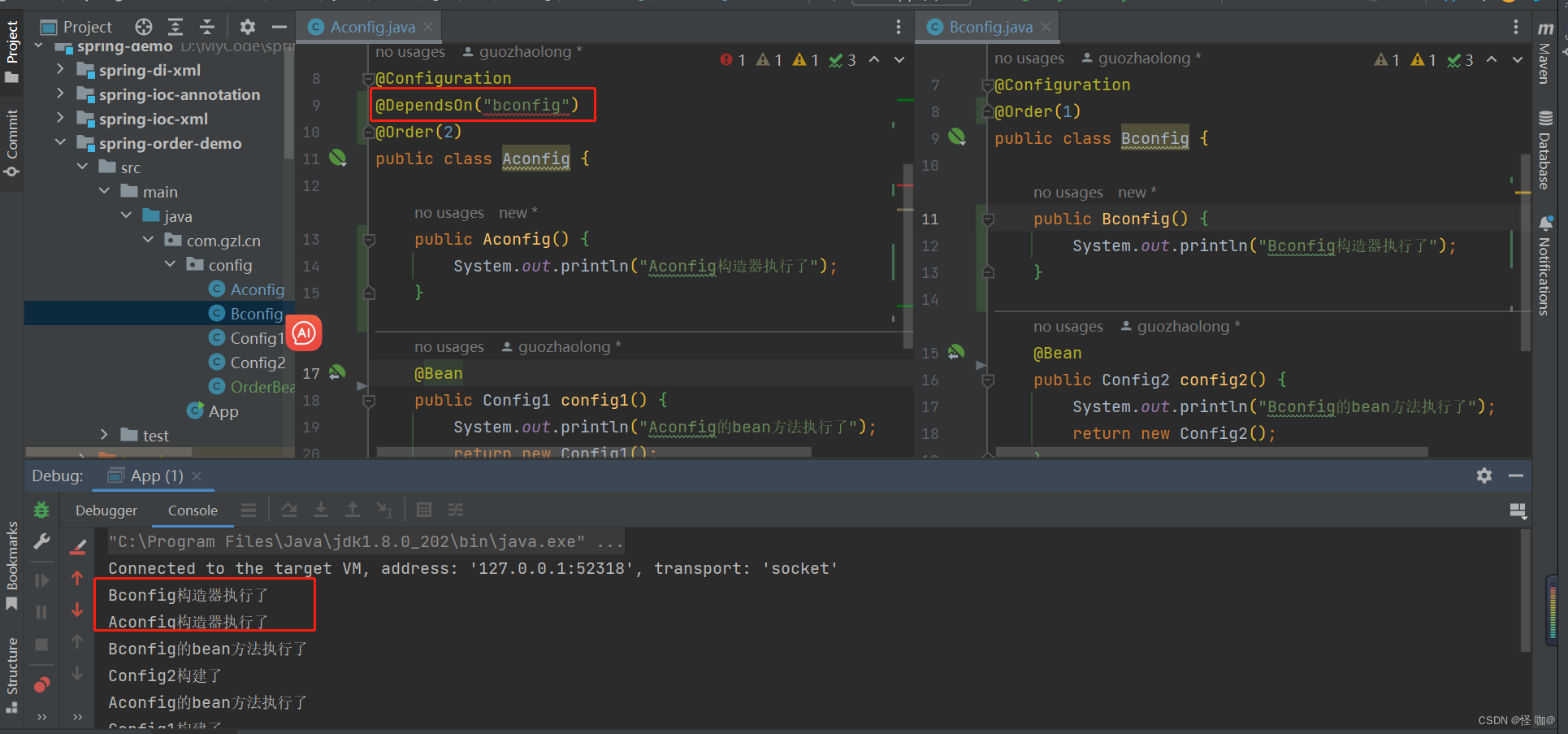Screen dimensions: 1568x734
Task: Expand the test folder
Action: (x=104, y=435)
